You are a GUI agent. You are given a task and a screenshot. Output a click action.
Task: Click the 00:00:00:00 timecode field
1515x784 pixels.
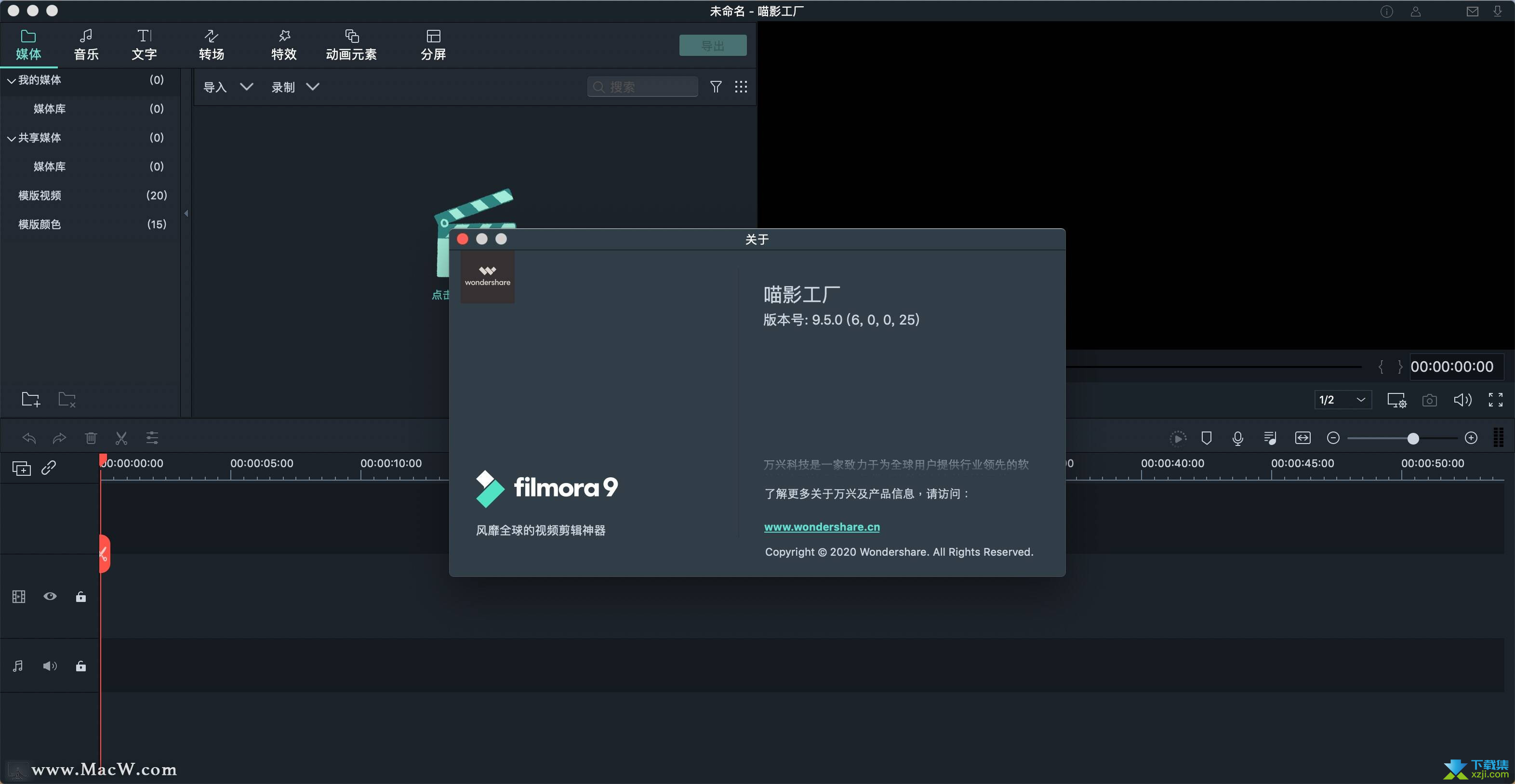(1457, 367)
